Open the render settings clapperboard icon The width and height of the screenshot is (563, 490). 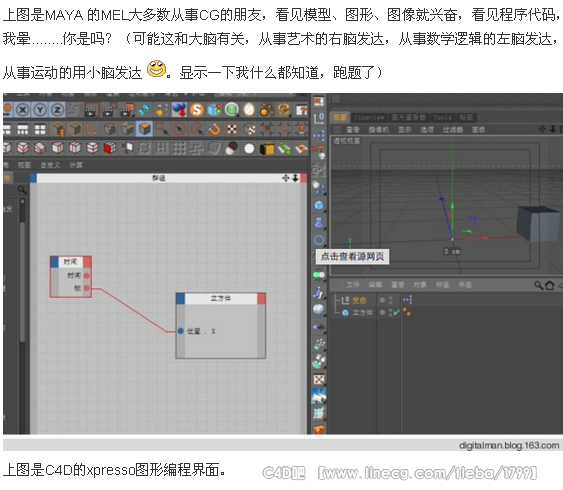click(126, 110)
